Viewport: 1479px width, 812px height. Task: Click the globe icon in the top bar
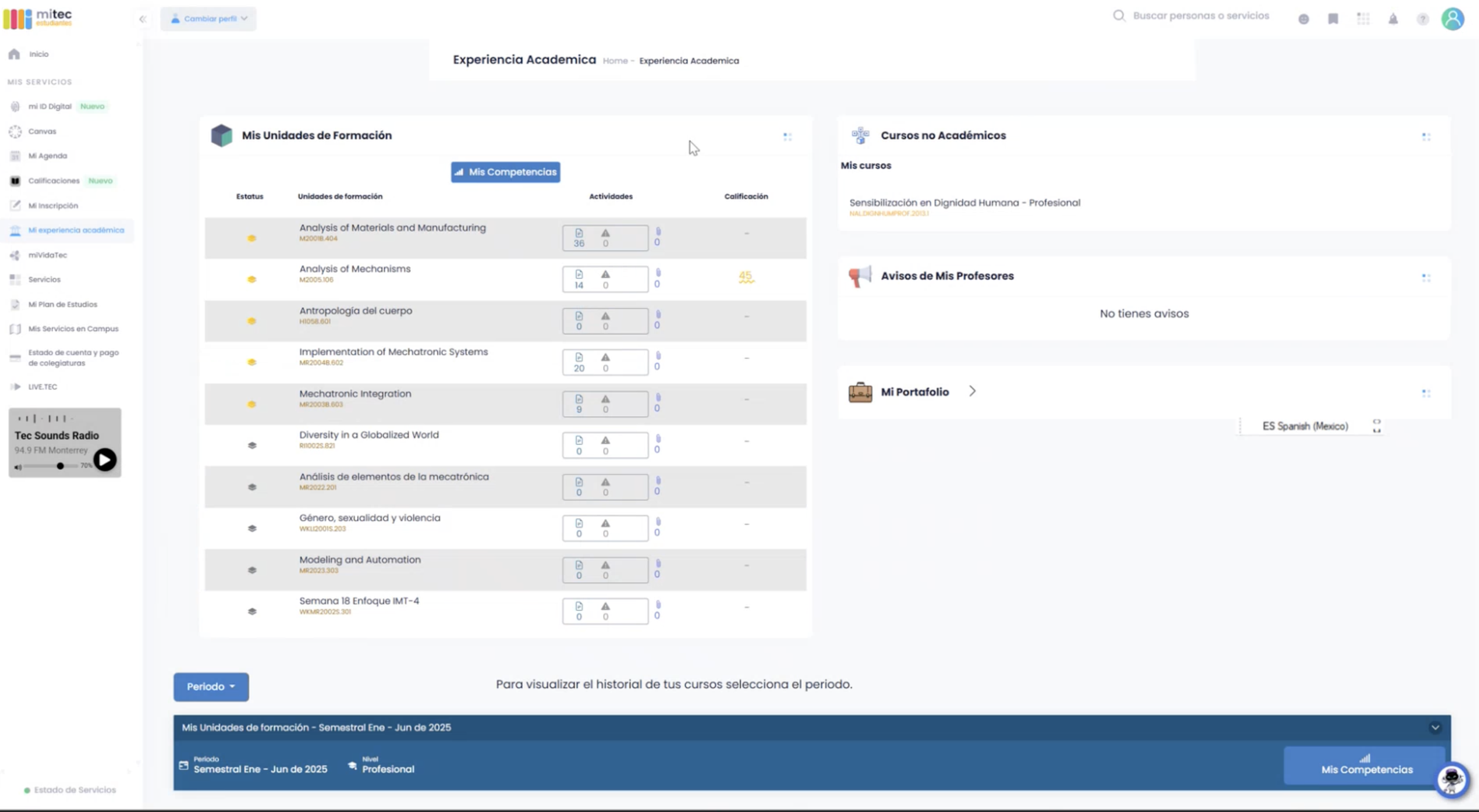pos(1304,19)
